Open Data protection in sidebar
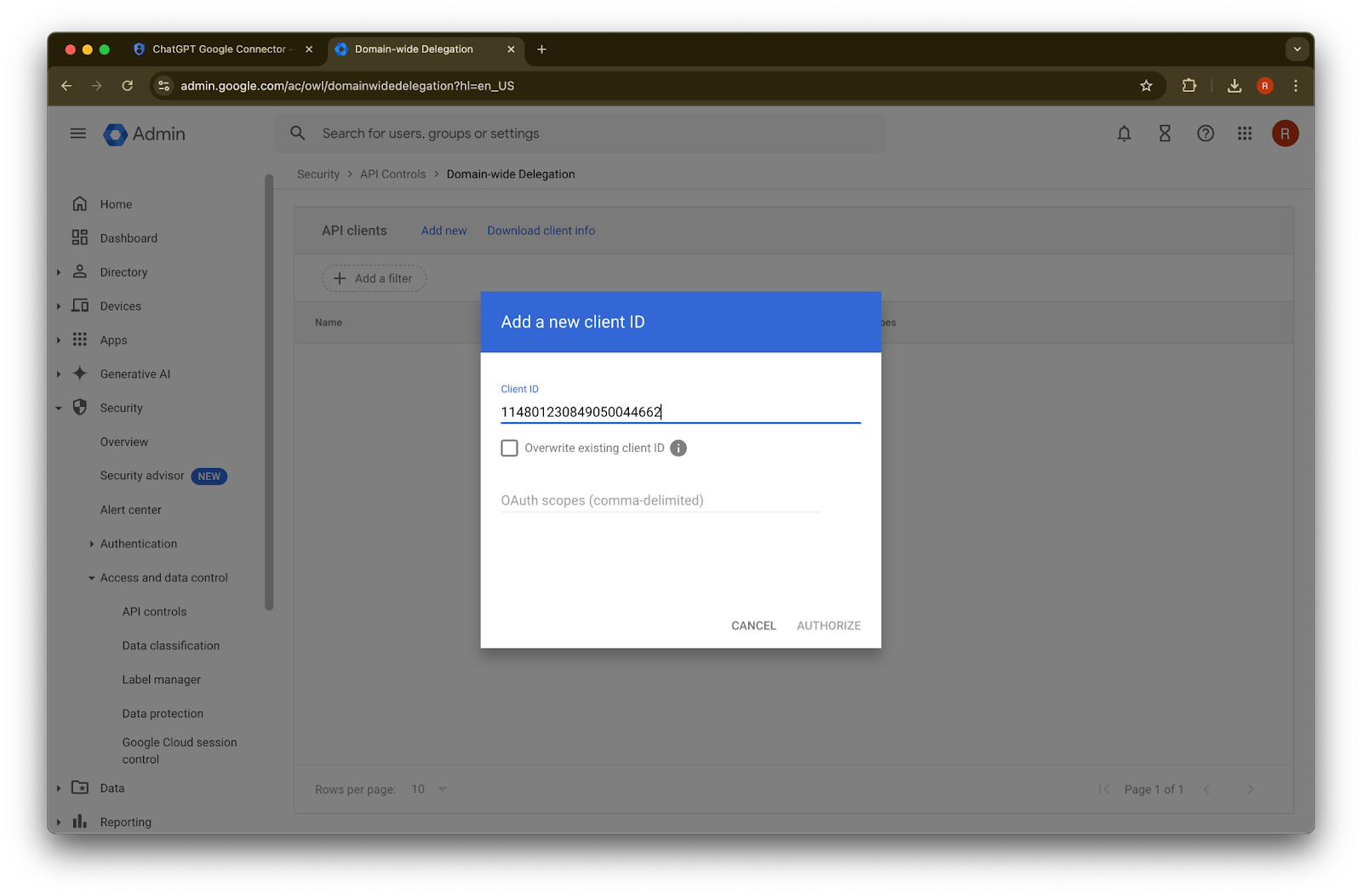This screenshot has height=896, width=1362. (163, 714)
